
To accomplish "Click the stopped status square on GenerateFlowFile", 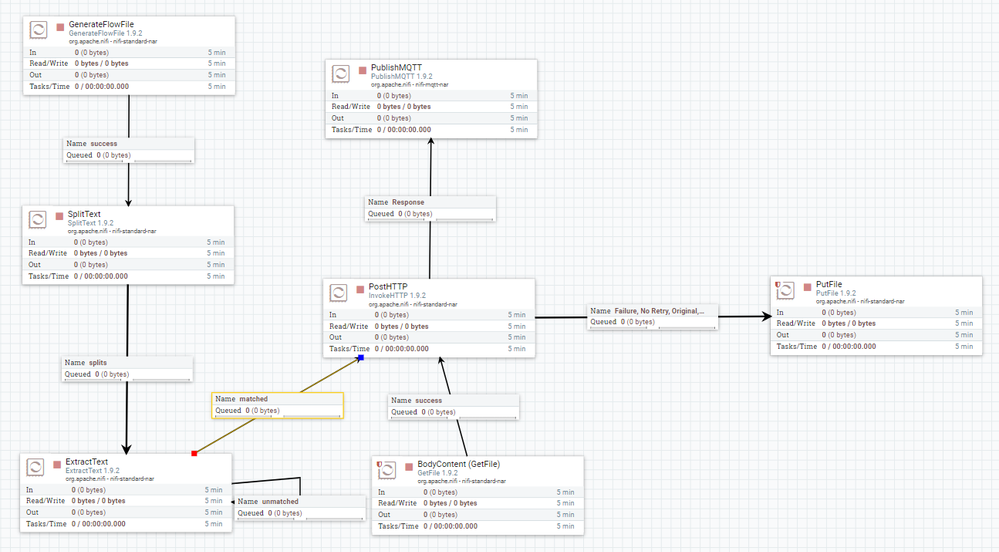I will (x=61, y=27).
